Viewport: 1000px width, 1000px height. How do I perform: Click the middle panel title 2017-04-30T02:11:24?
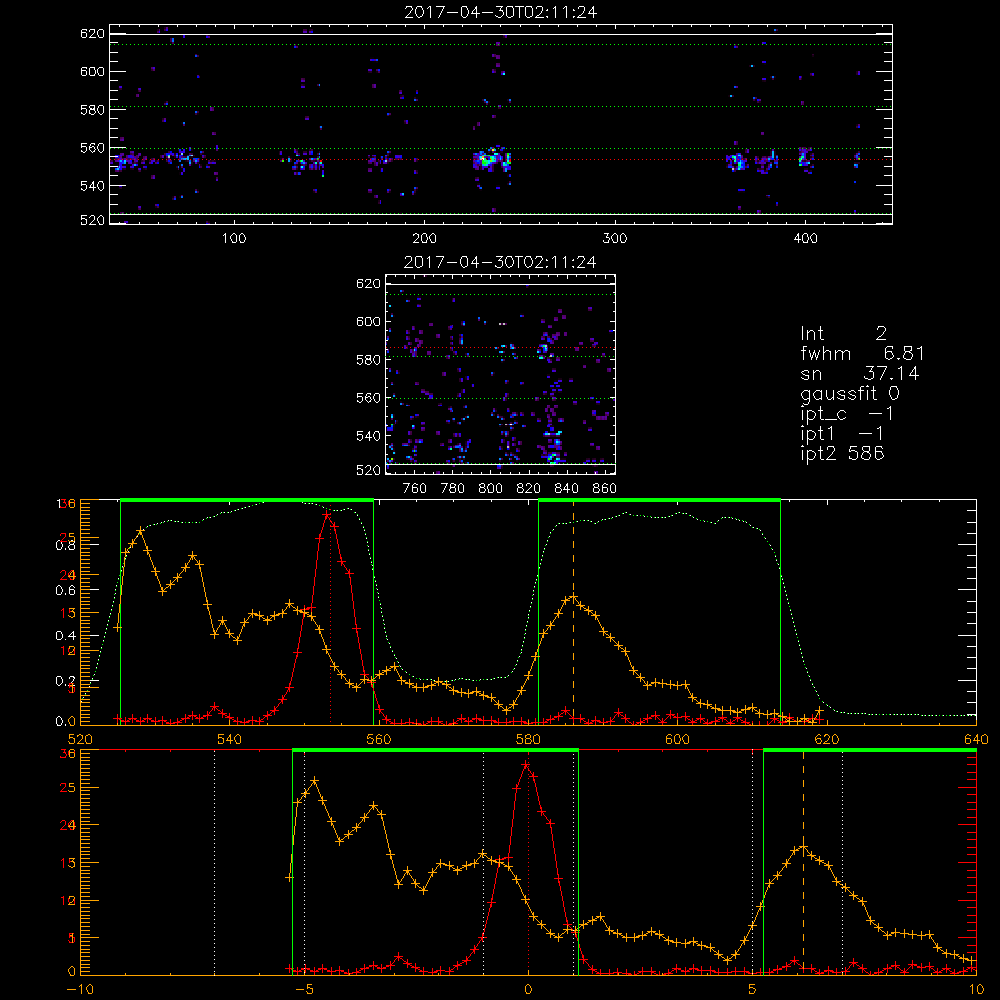coord(501,262)
